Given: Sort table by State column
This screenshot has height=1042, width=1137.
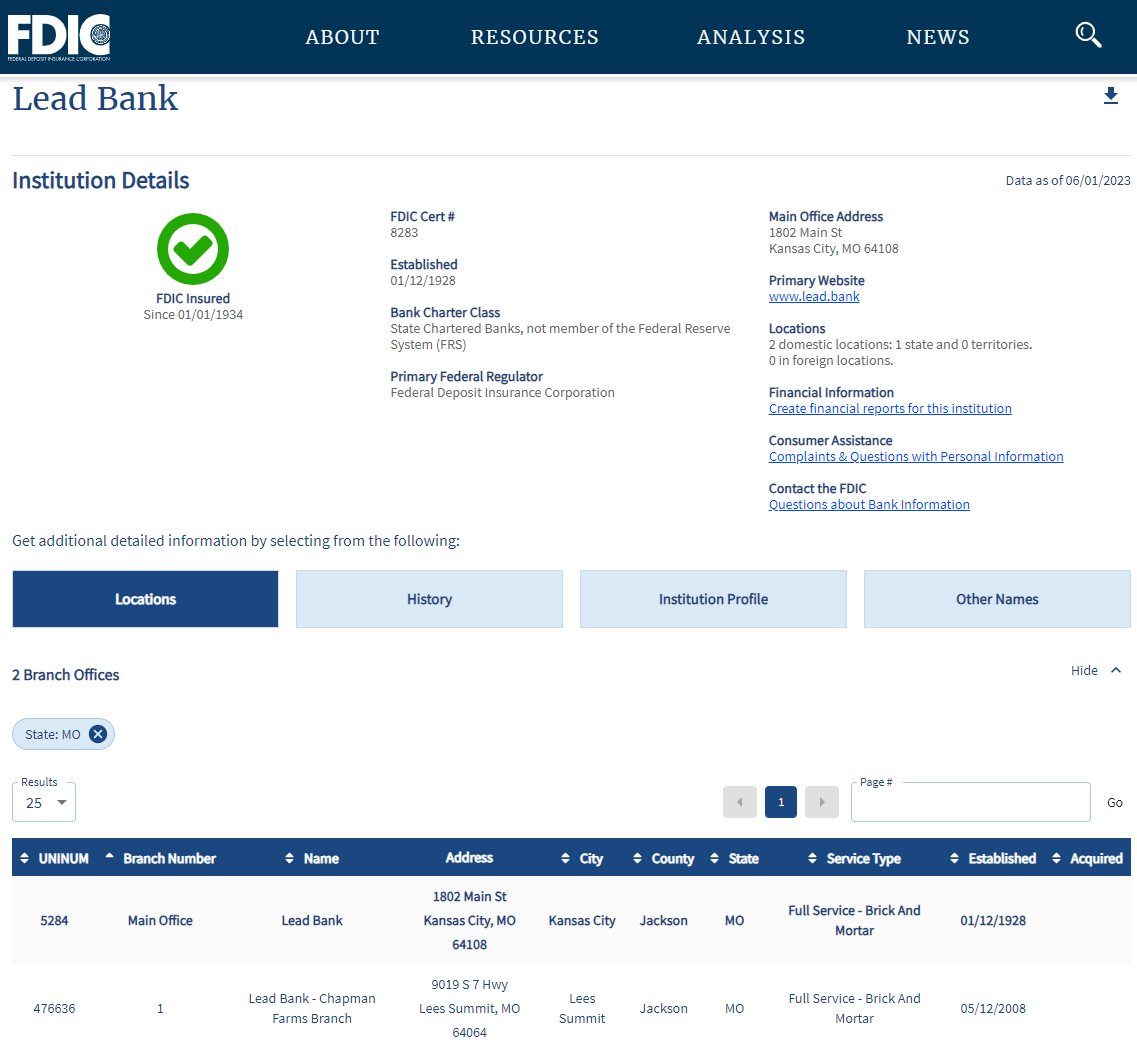Looking at the screenshot, I should tap(714, 858).
